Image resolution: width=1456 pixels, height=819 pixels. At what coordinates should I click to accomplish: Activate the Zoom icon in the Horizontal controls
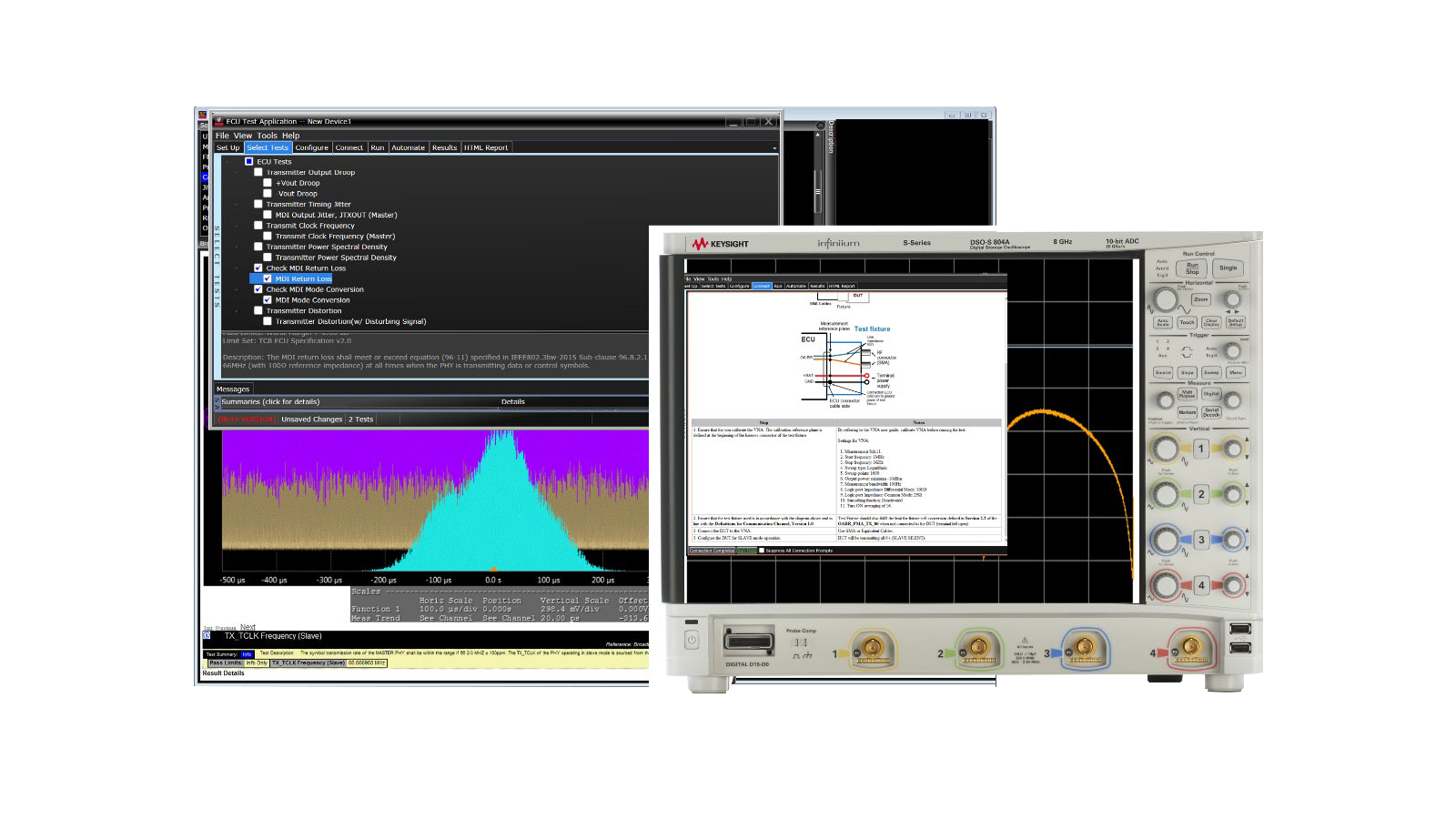pyautogui.click(x=1201, y=299)
